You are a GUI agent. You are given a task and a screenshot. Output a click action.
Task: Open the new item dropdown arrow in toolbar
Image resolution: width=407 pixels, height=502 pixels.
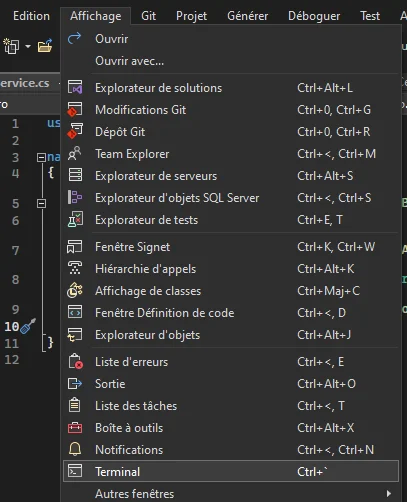28,46
